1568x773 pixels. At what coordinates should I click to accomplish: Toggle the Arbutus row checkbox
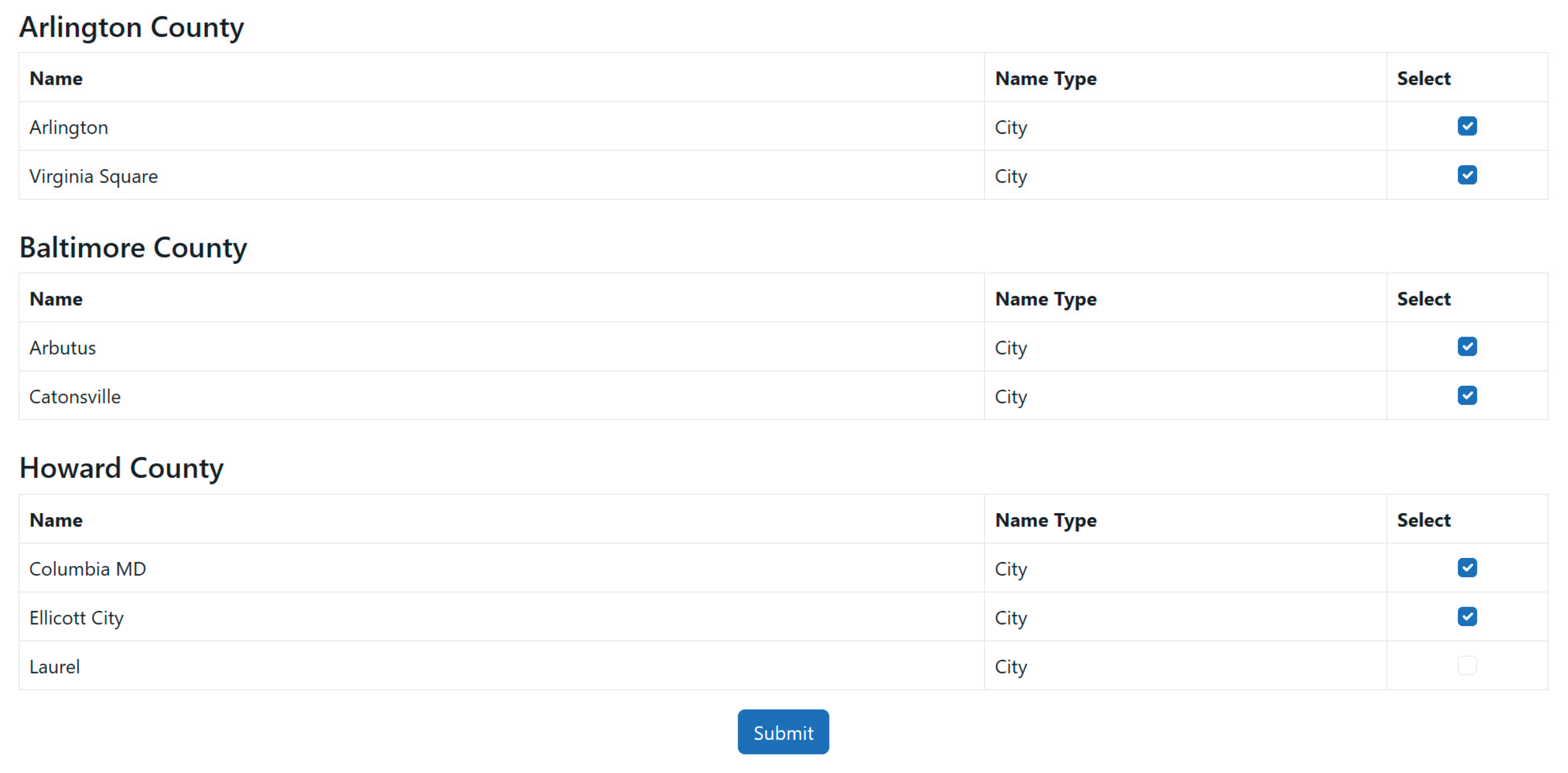pyautogui.click(x=1467, y=347)
